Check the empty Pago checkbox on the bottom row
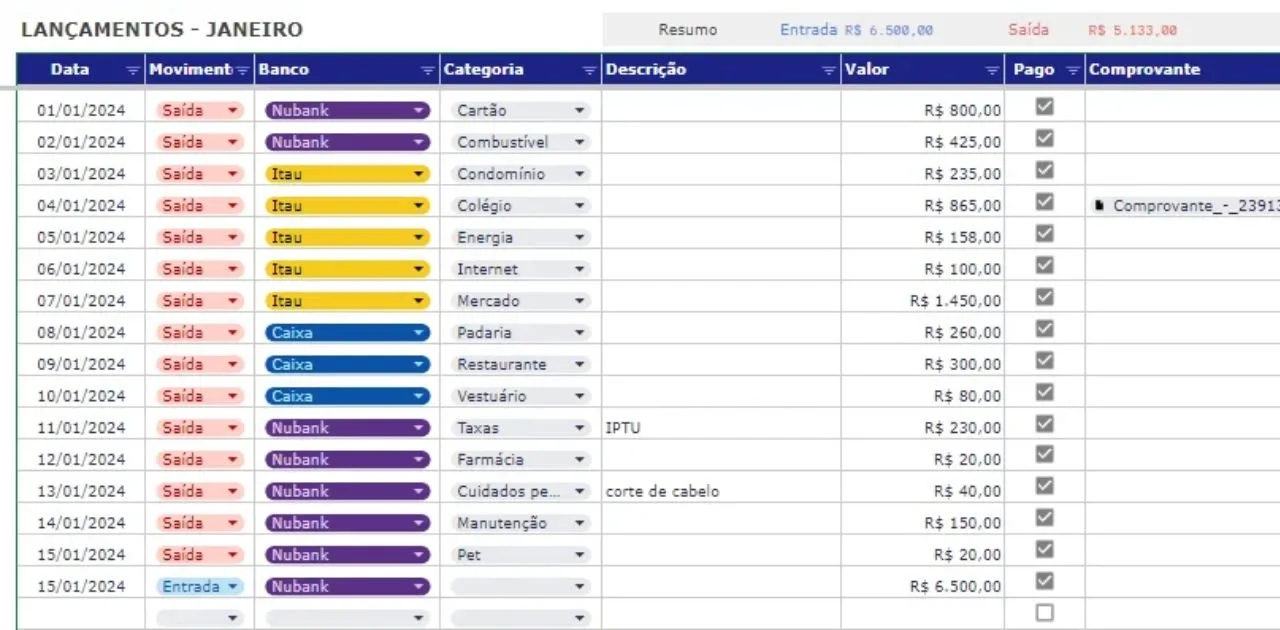The width and height of the screenshot is (1280, 630). [1043, 612]
